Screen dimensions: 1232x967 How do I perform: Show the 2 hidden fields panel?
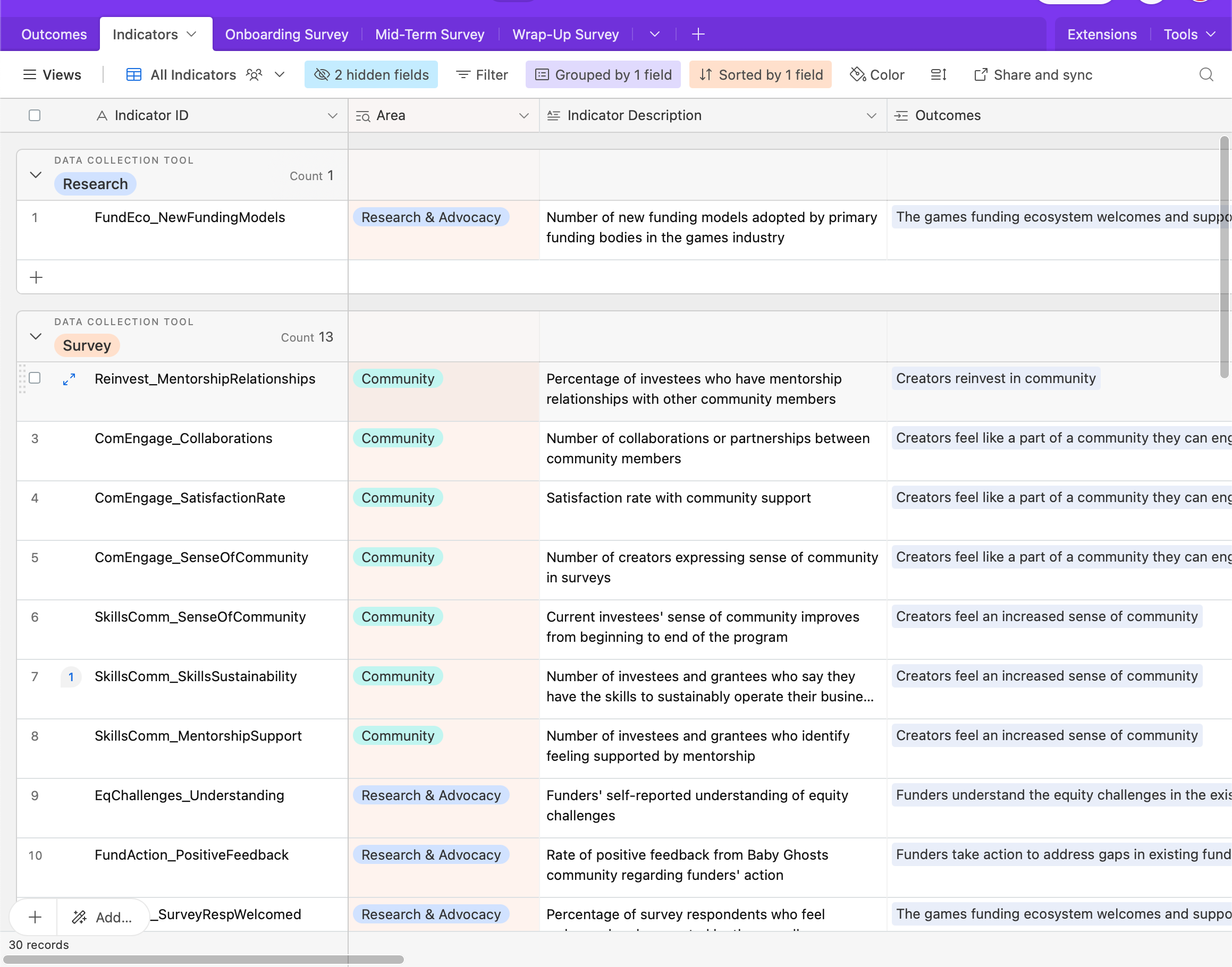pyautogui.click(x=371, y=75)
